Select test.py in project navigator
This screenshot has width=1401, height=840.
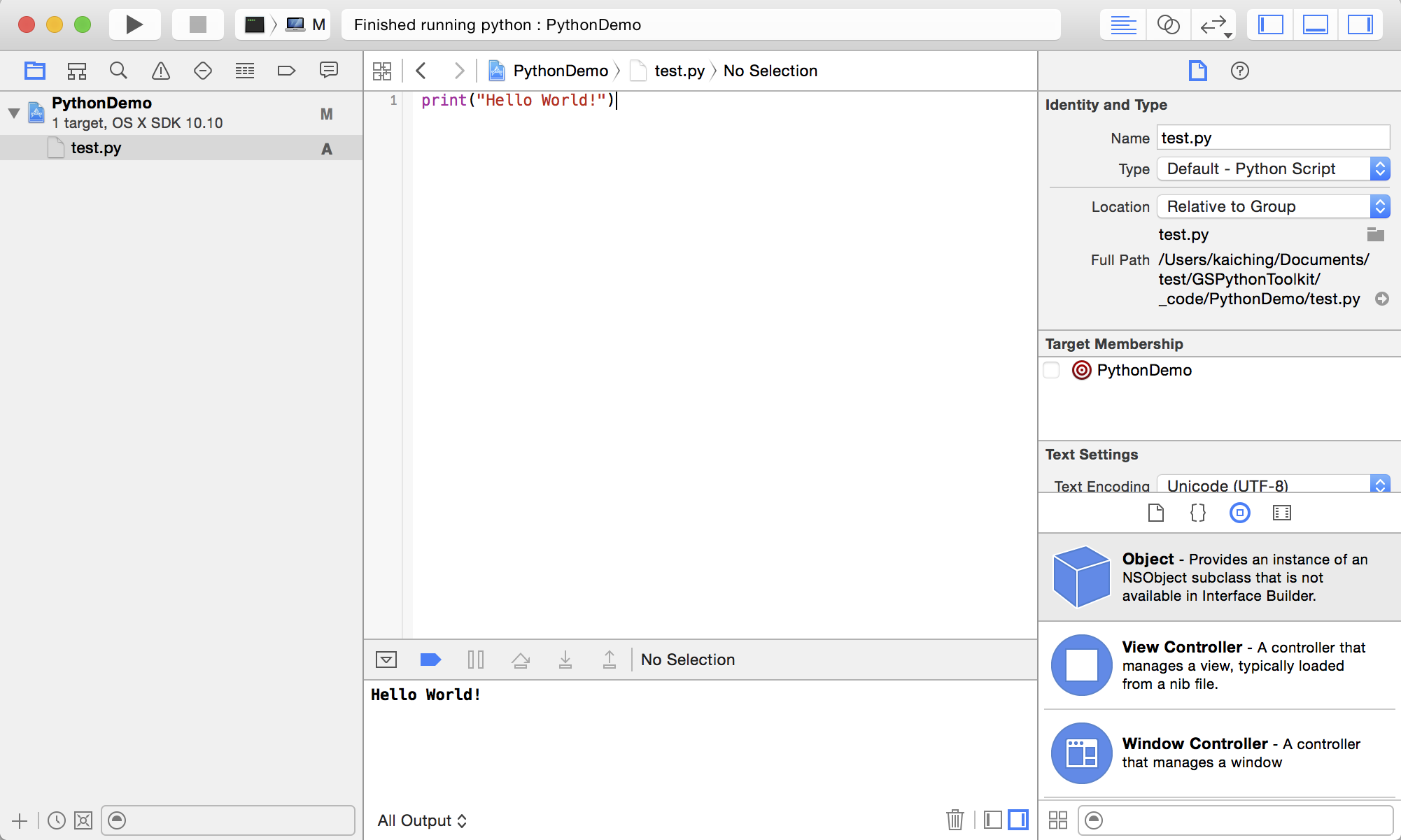(96, 148)
